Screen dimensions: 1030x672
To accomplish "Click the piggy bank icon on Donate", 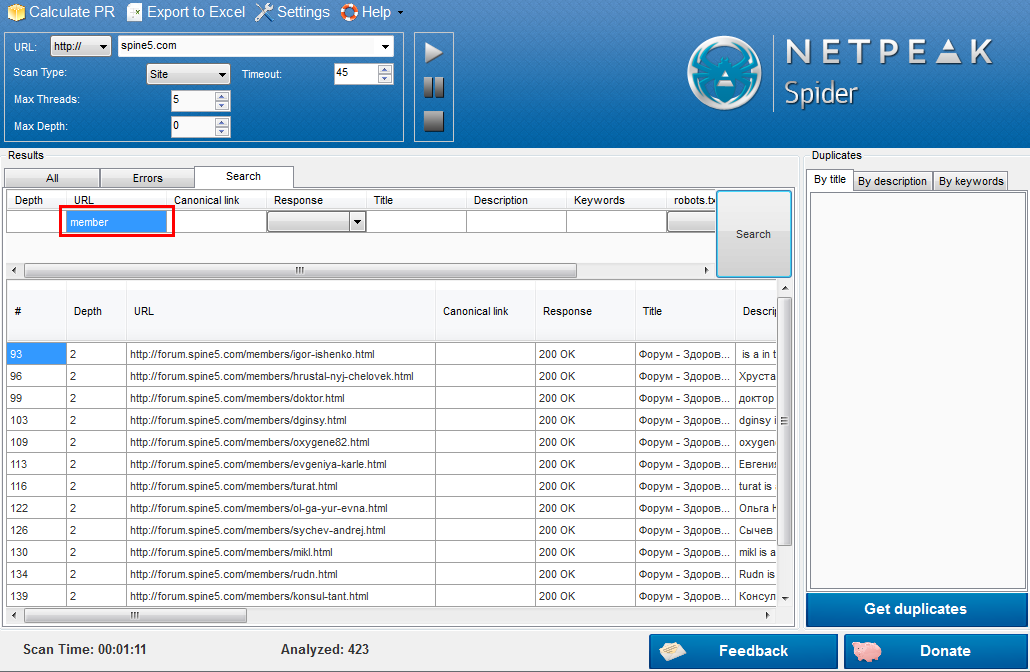I will tap(866, 651).
